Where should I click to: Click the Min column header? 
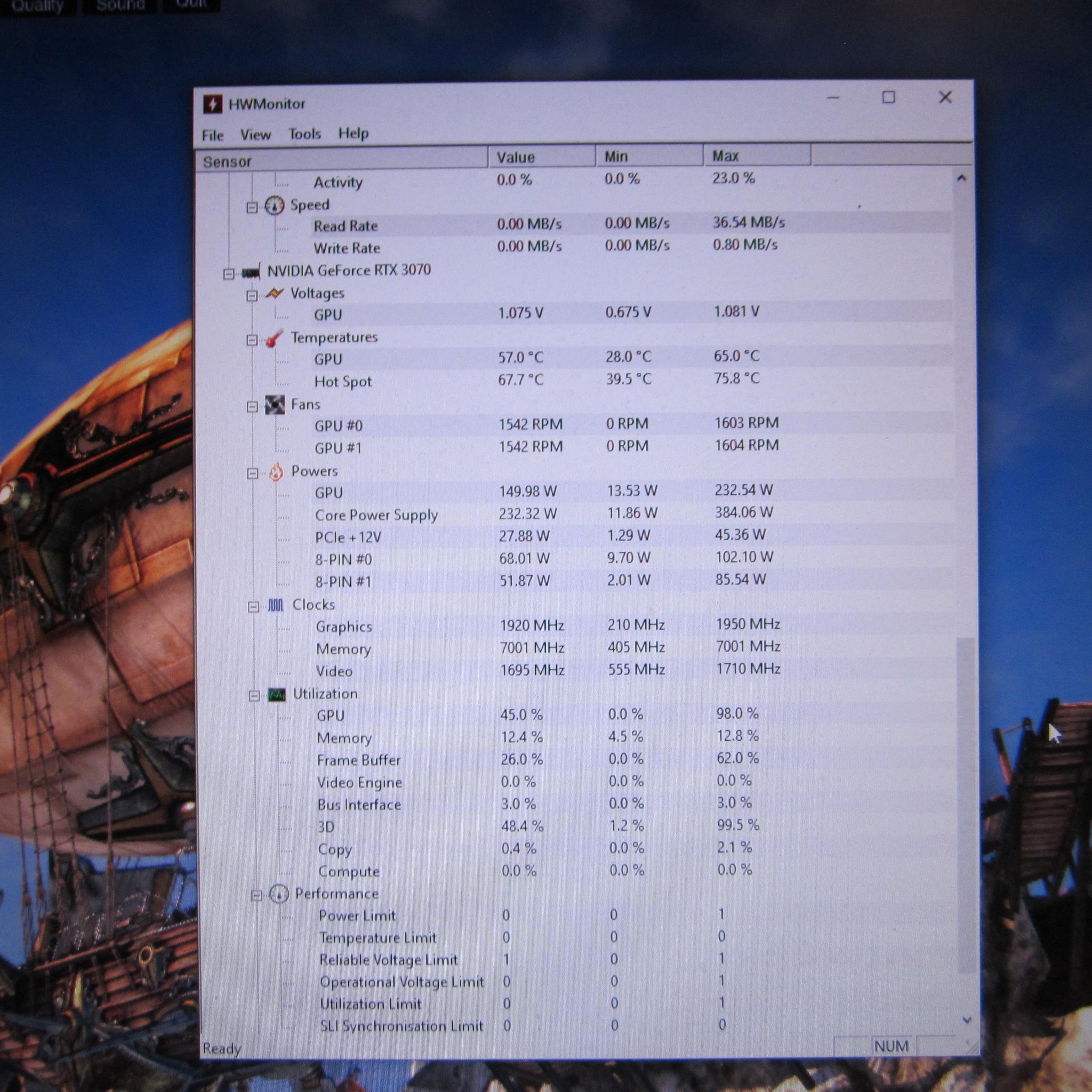coord(649,156)
